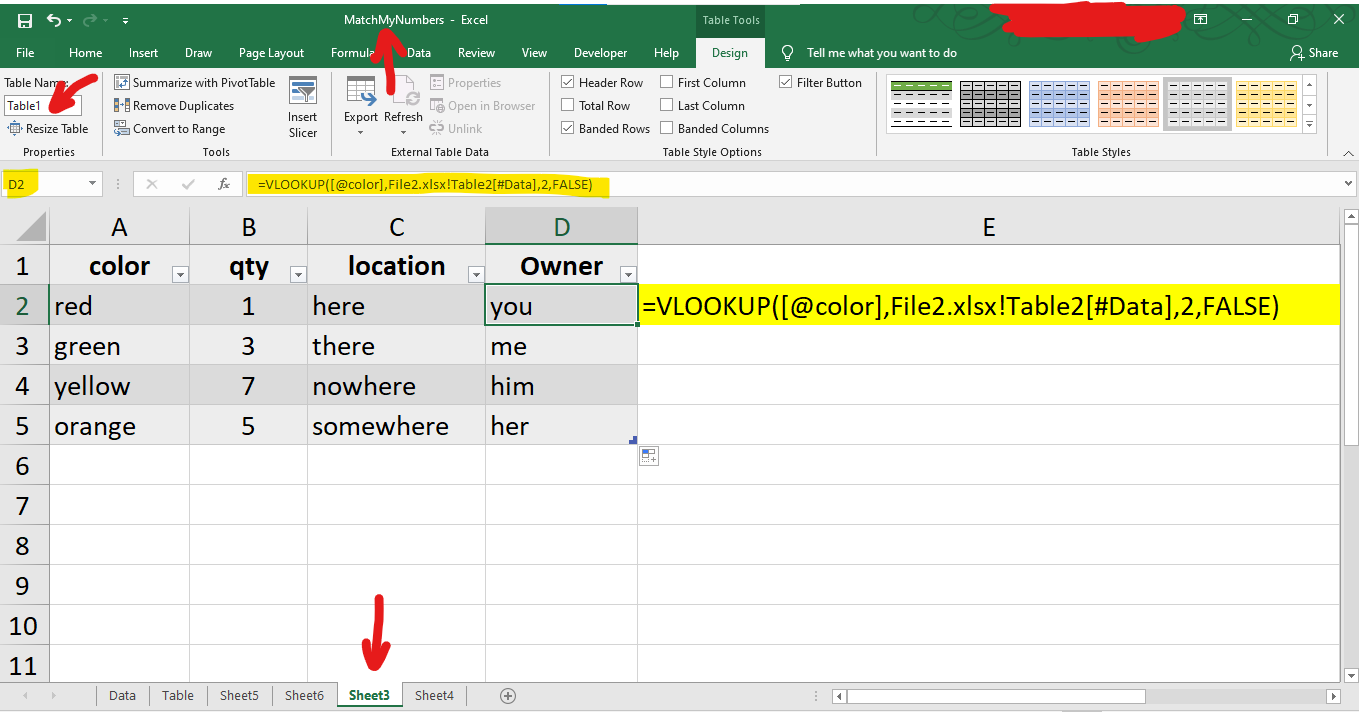
Task: Click the Name Box showing D2
Action: tap(44, 184)
